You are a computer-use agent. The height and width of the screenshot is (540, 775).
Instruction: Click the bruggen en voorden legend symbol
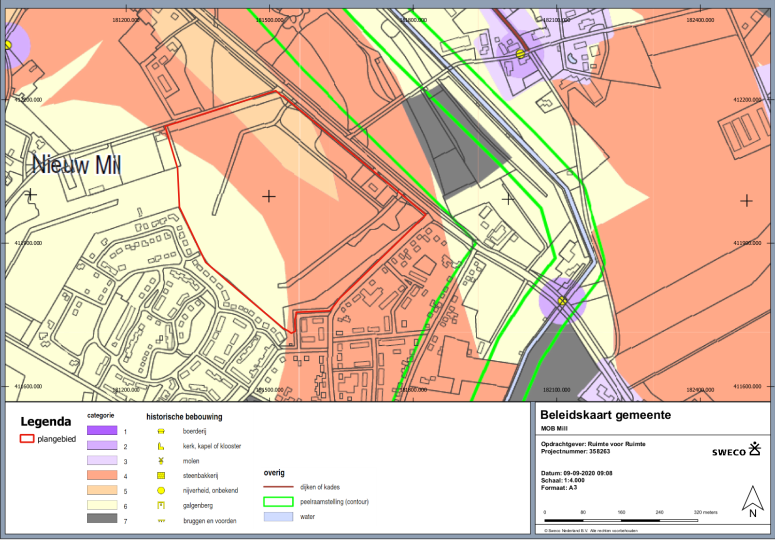coord(161,521)
